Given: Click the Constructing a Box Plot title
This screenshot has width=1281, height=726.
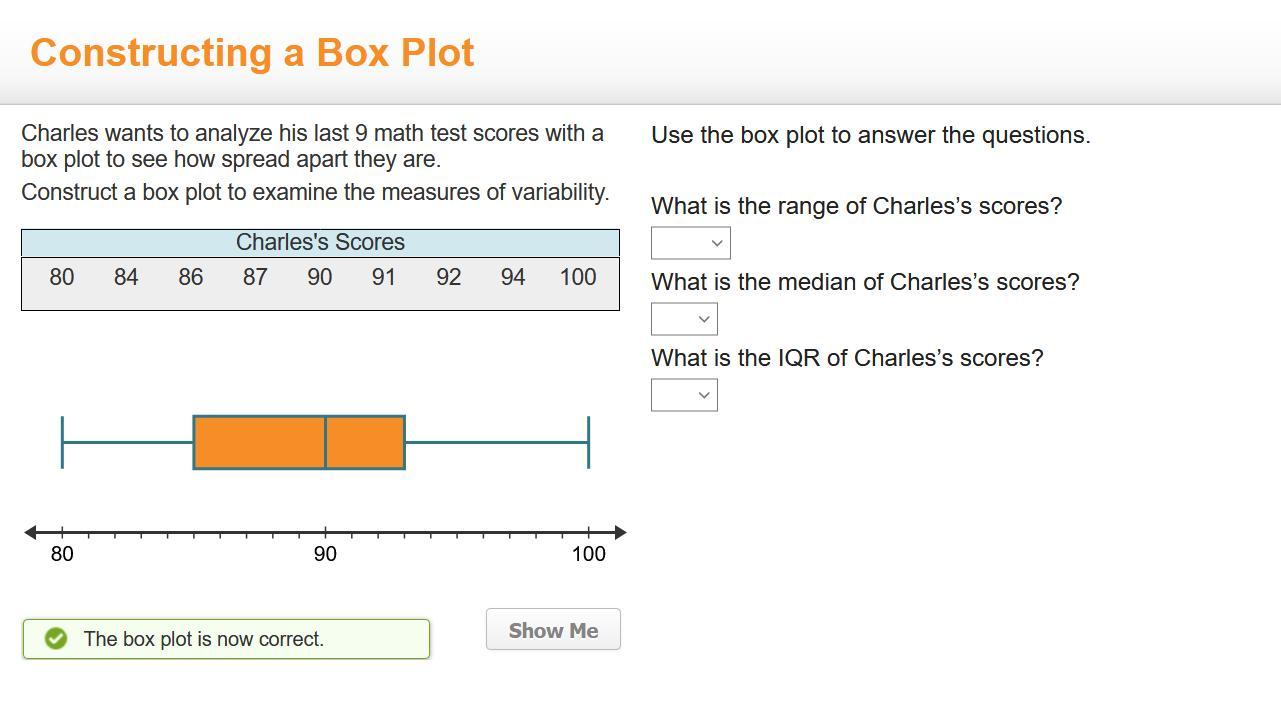Looking at the screenshot, I should click(x=252, y=53).
